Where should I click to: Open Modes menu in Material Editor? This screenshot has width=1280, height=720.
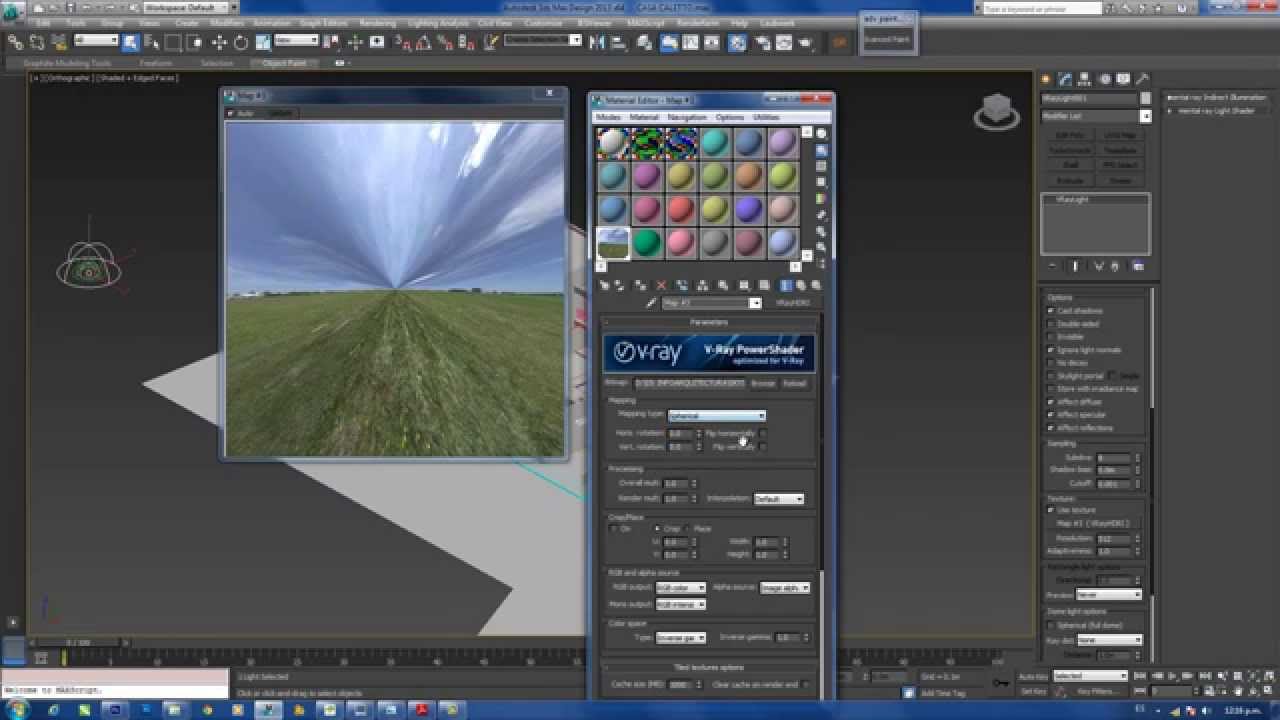[x=608, y=117]
